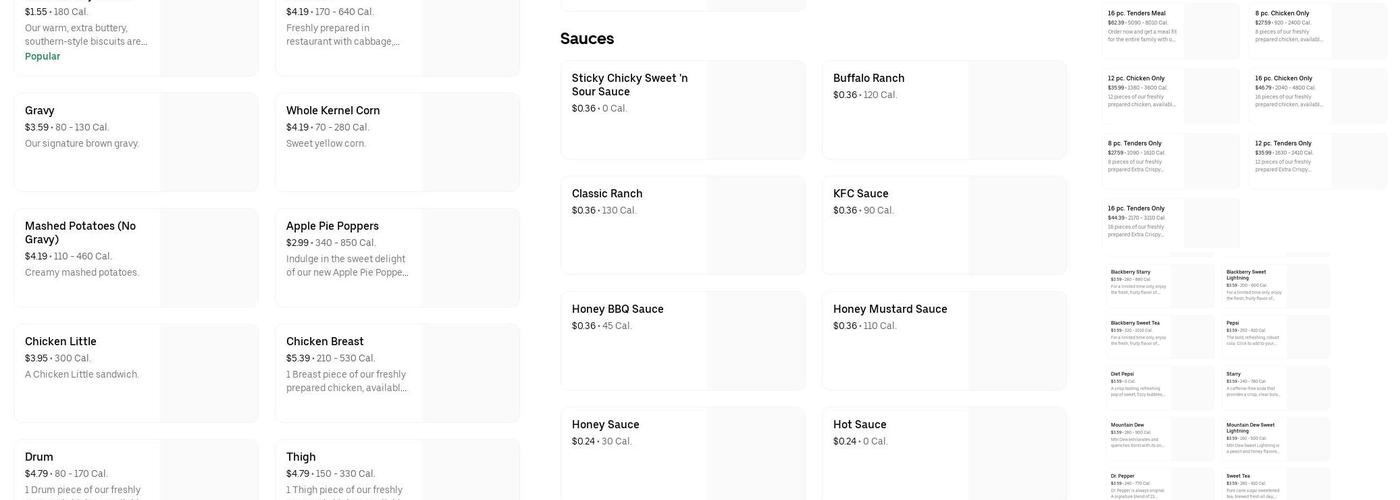Click the Sauces section heading
Viewport: 1400px width, 500px height.
(x=587, y=39)
